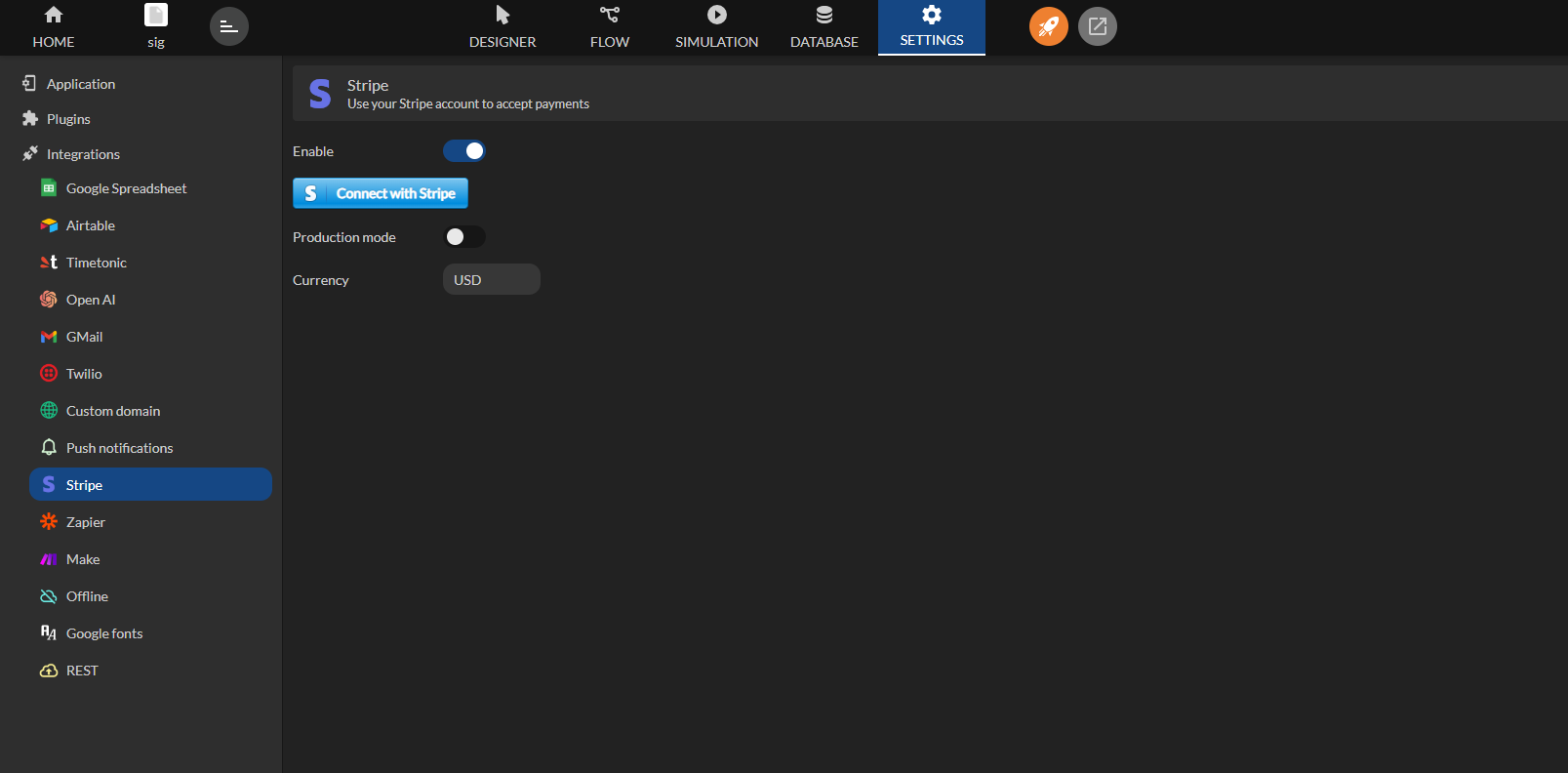Collapse the sidebar with round menu button

[229, 26]
